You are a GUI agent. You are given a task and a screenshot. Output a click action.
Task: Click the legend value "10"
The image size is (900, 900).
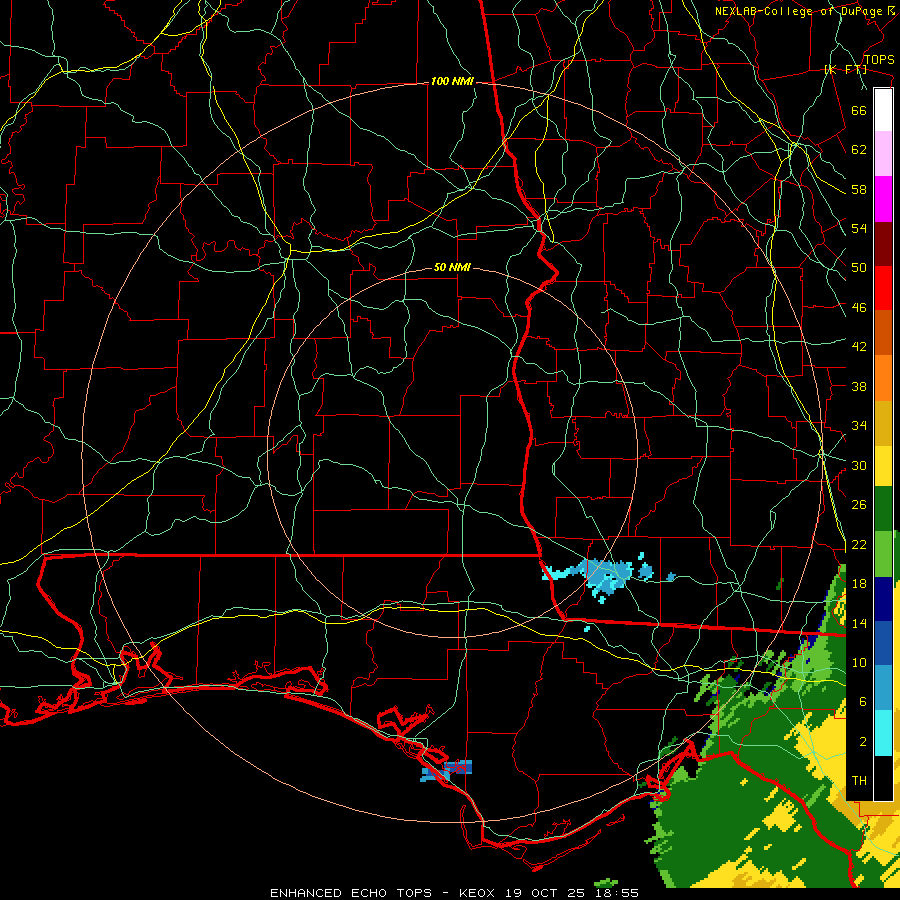(859, 663)
